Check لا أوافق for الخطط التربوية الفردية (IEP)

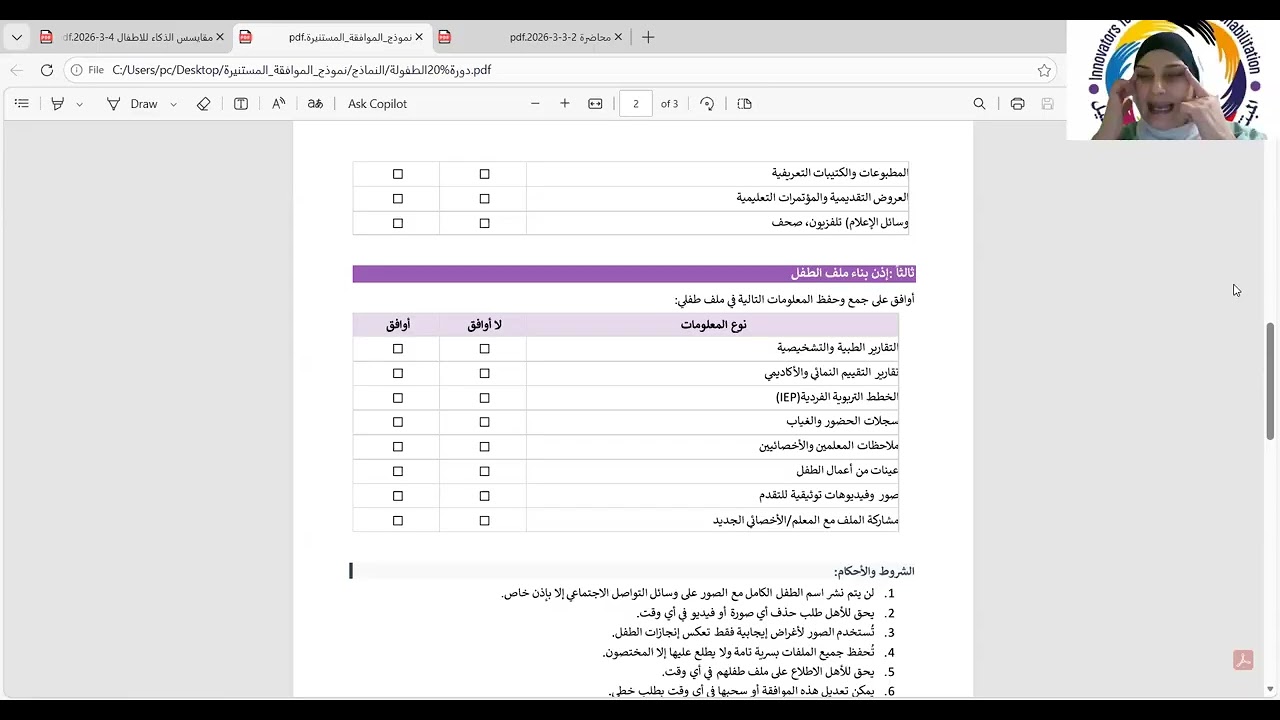click(484, 398)
